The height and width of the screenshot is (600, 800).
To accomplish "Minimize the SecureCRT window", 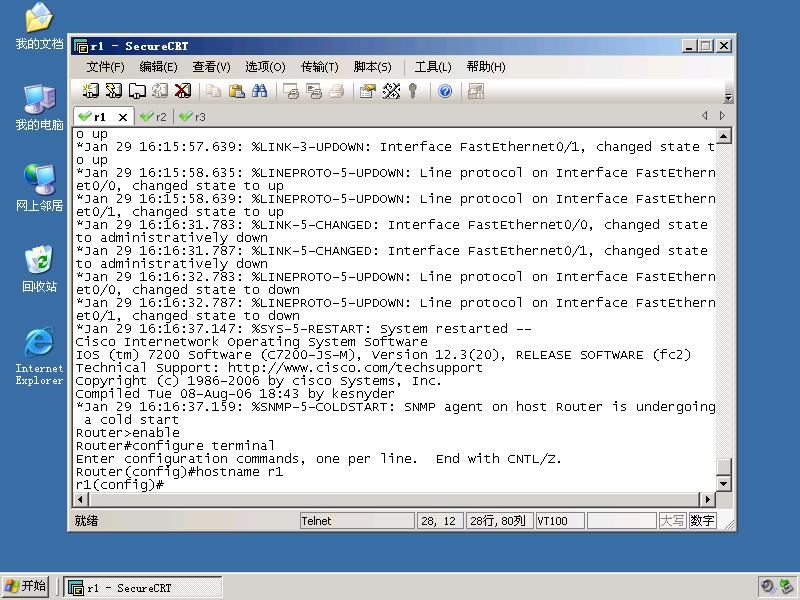I will click(x=689, y=46).
